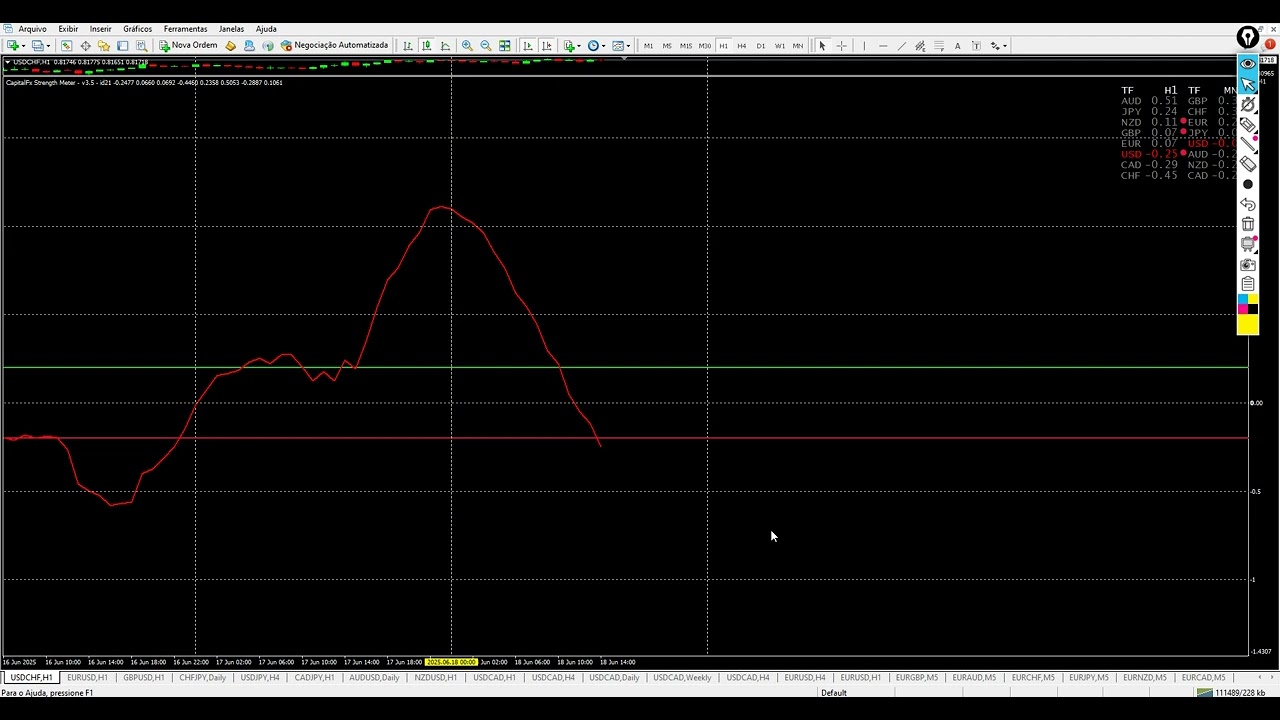Select the equidistant channel tool
1280x720 pixels.
click(920, 45)
